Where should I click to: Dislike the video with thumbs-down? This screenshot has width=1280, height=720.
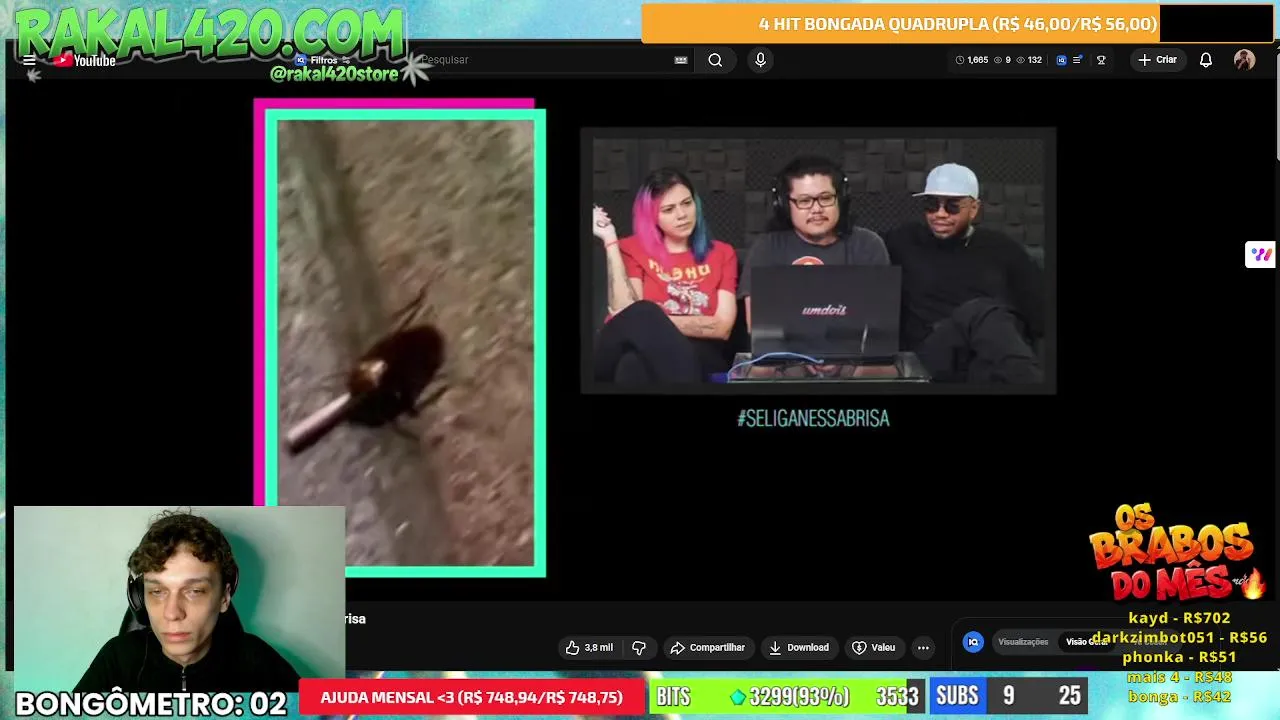click(639, 648)
